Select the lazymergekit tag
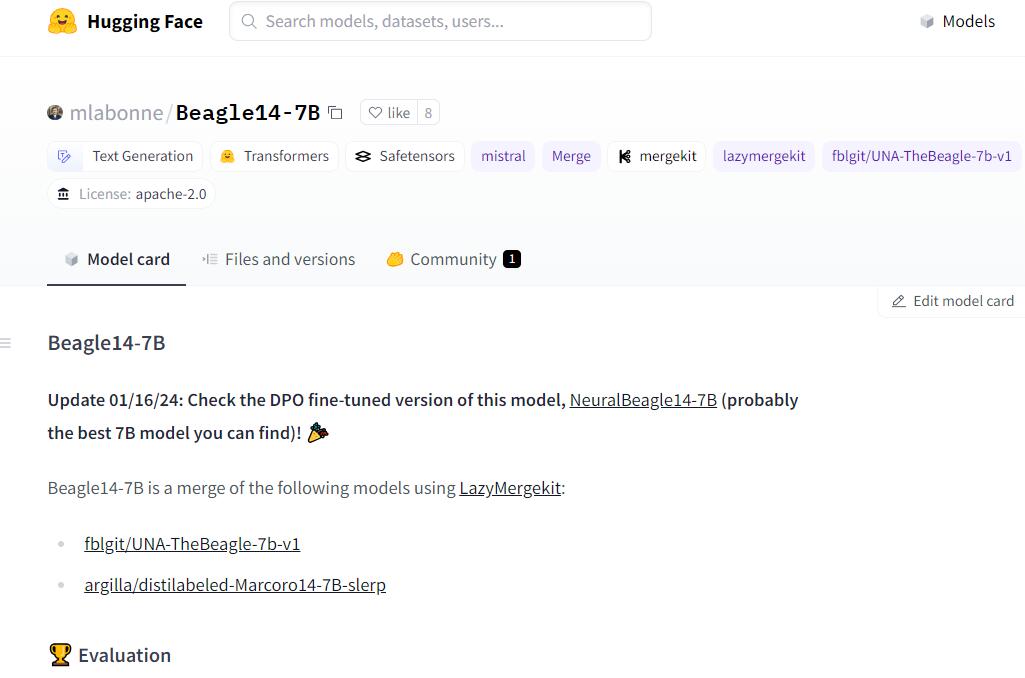This screenshot has width=1025, height=678. click(x=764, y=156)
